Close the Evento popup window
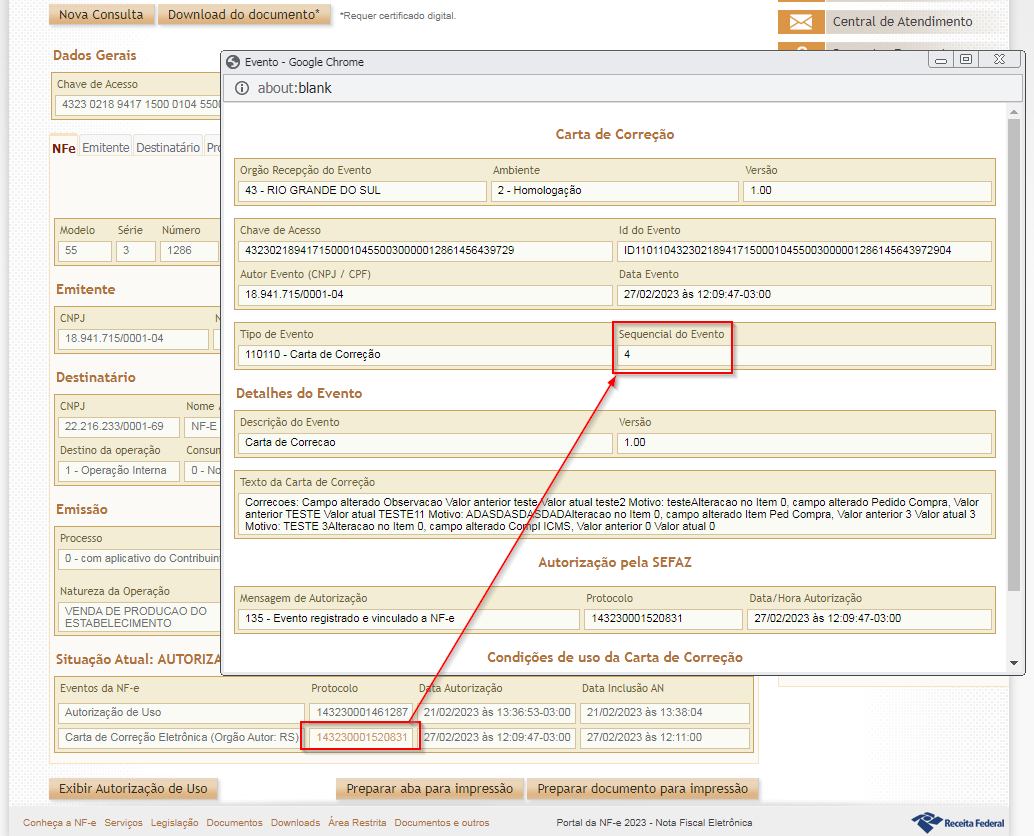This screenshot has height=836, width=1034. [1000, 60]
